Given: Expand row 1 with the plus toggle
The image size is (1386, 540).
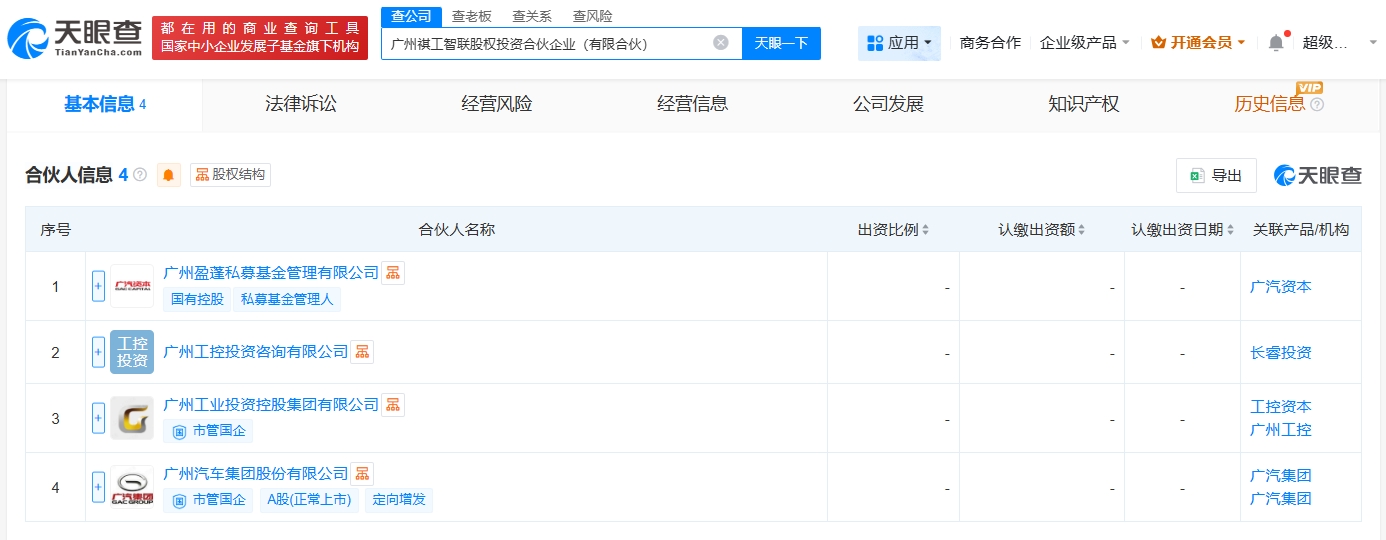Looking at the screenshot, I should point(98,286).
